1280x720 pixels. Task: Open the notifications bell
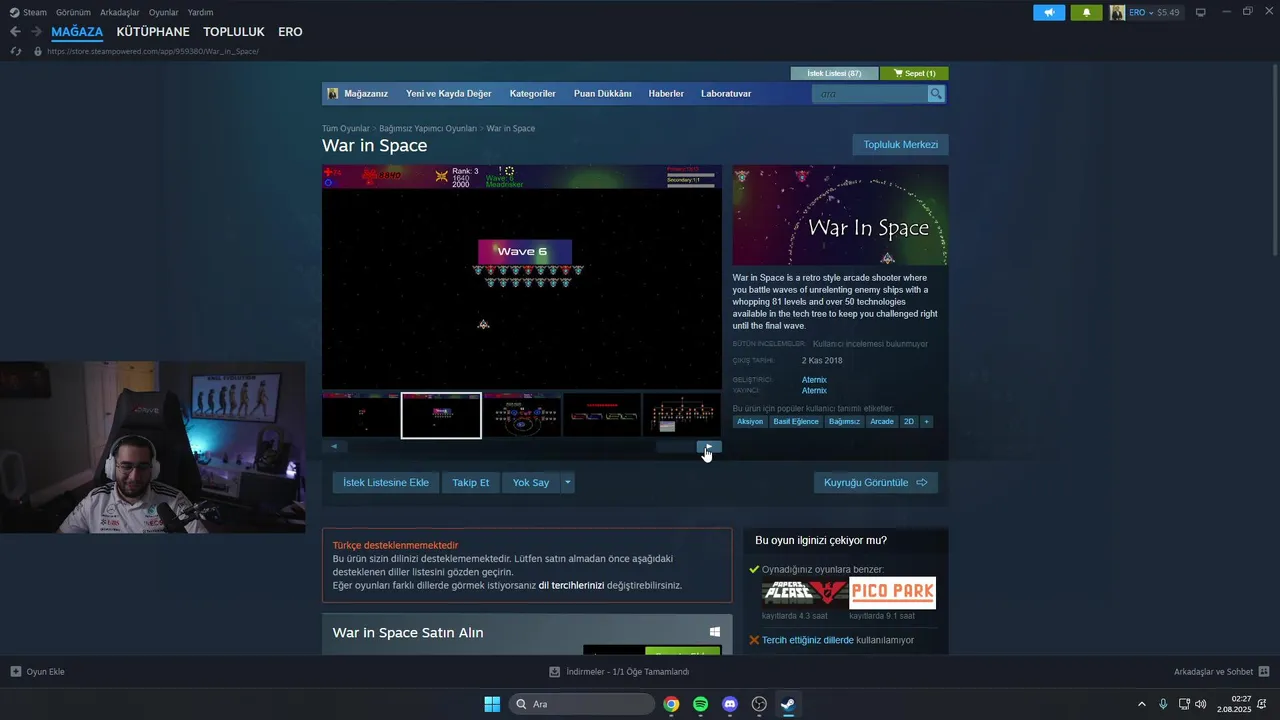(1086, 12)
